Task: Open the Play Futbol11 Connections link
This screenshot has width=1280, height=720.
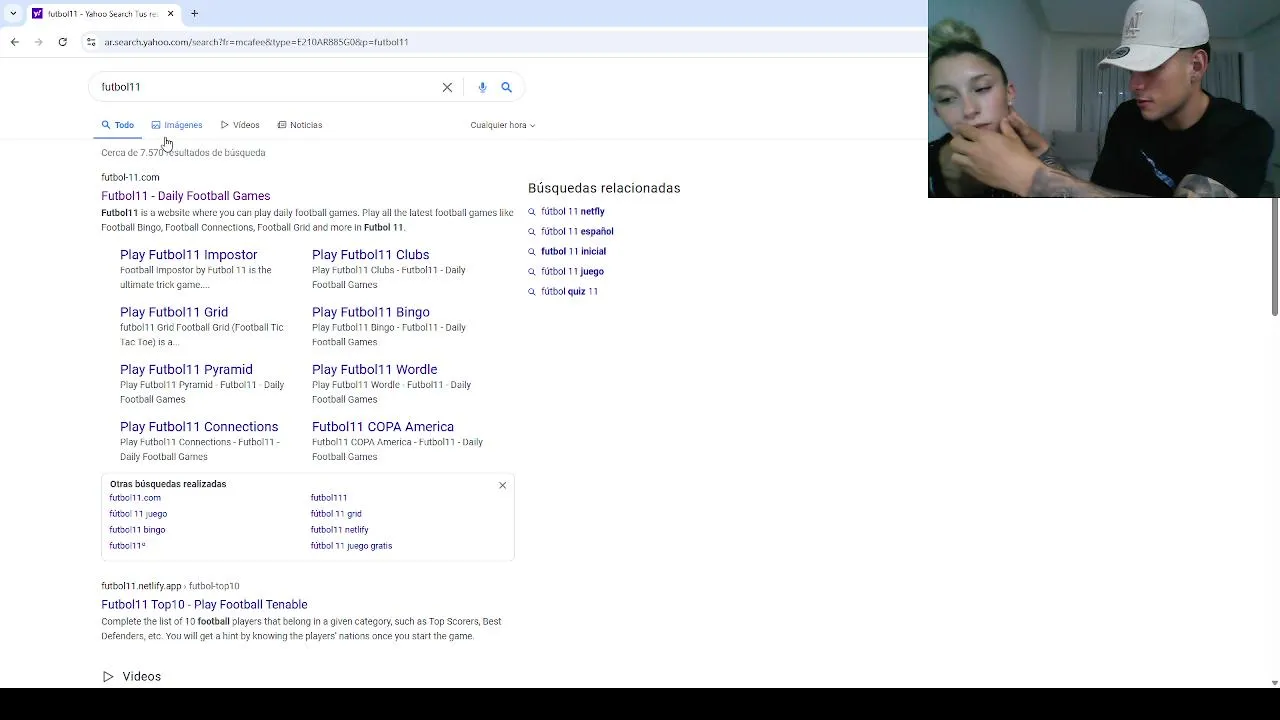Action: (x=199, y=427)
